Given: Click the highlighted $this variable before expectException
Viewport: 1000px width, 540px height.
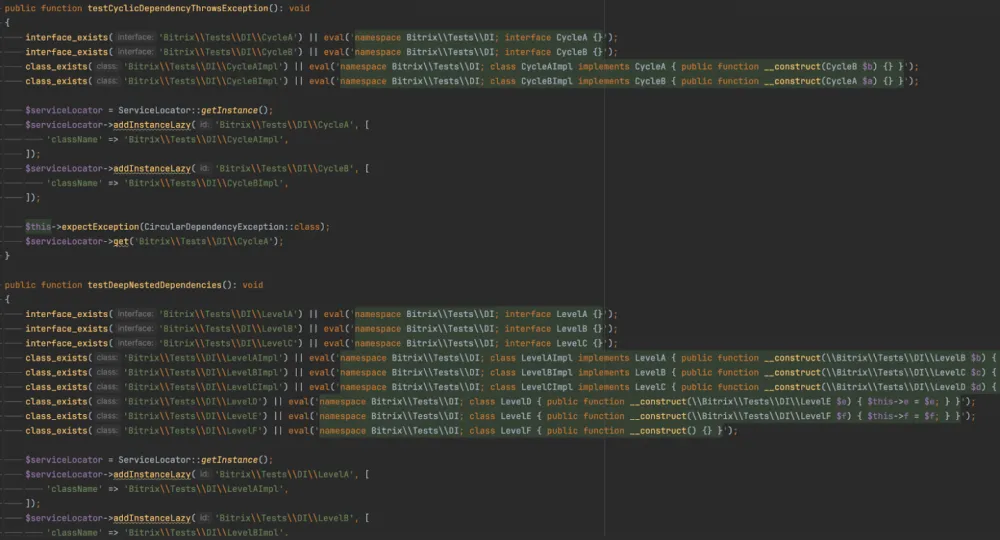Looking at the screenshot, I should click(x=38, y=227).
